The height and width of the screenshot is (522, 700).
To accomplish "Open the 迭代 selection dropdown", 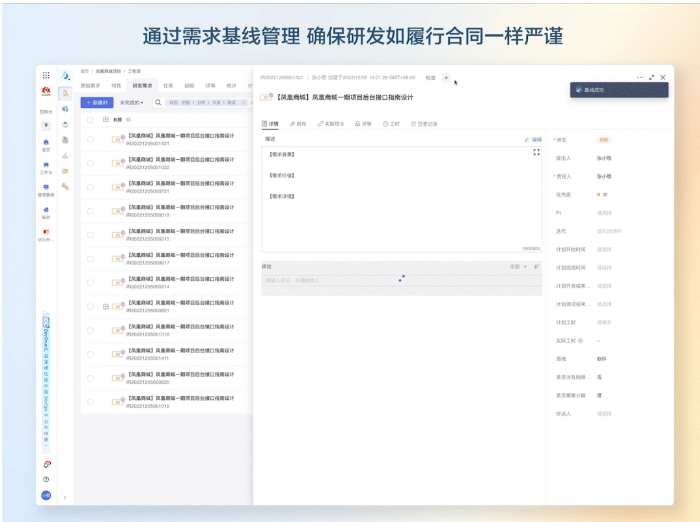I will [x=608, y=231].
